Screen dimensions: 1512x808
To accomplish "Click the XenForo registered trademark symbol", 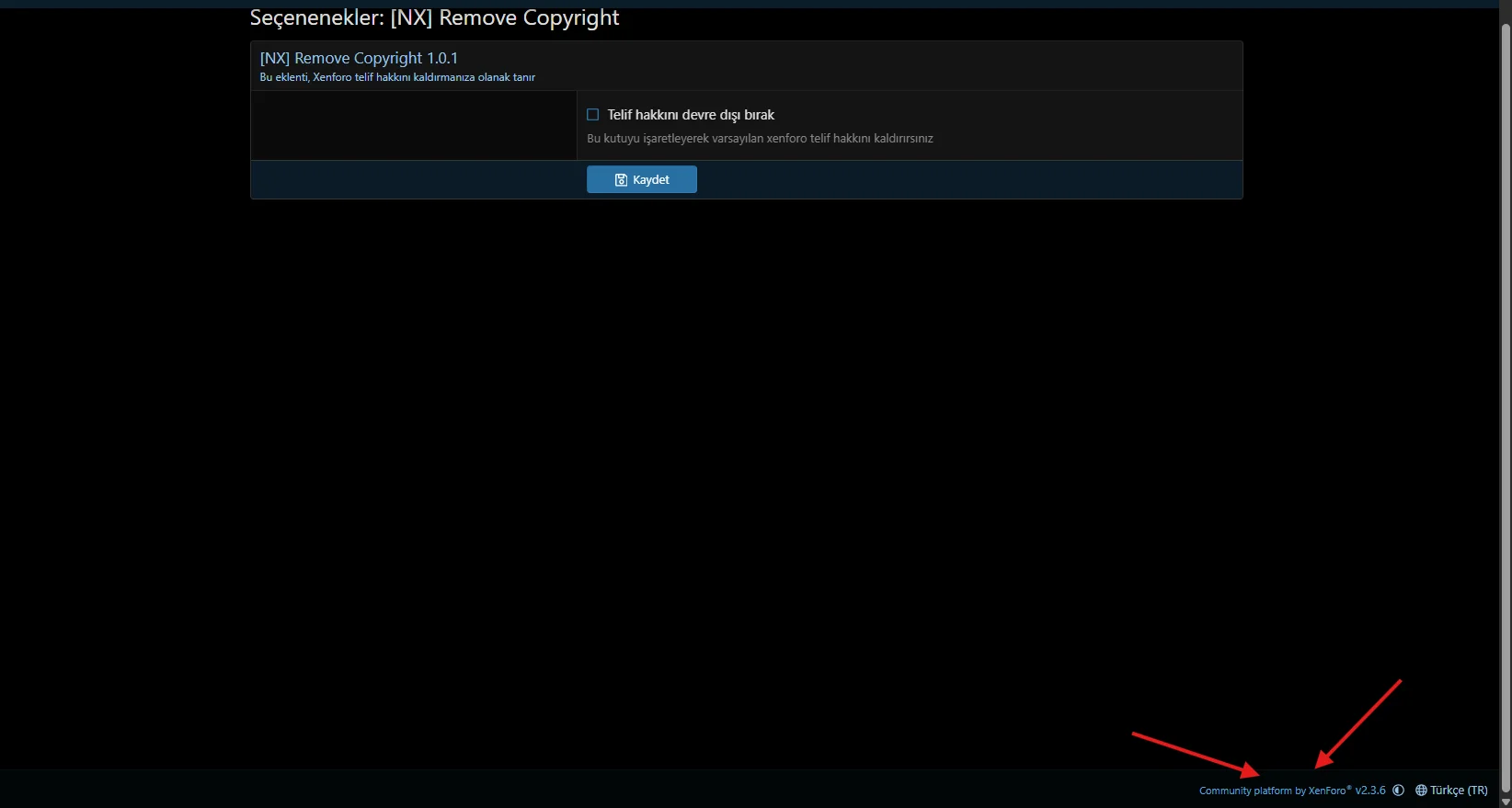I will tap(1349, 787).
